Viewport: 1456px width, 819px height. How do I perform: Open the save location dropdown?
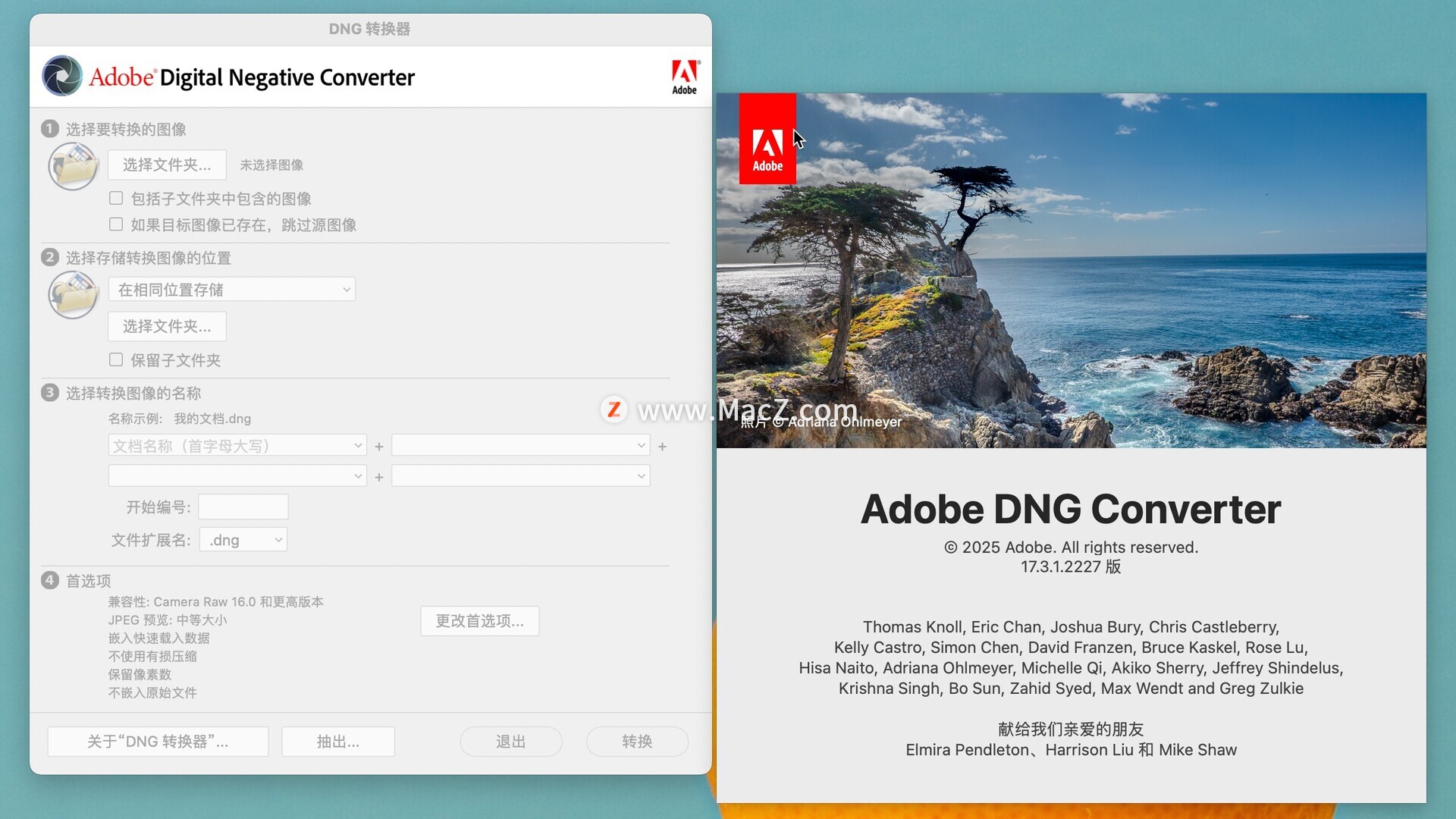click(232, 290)
